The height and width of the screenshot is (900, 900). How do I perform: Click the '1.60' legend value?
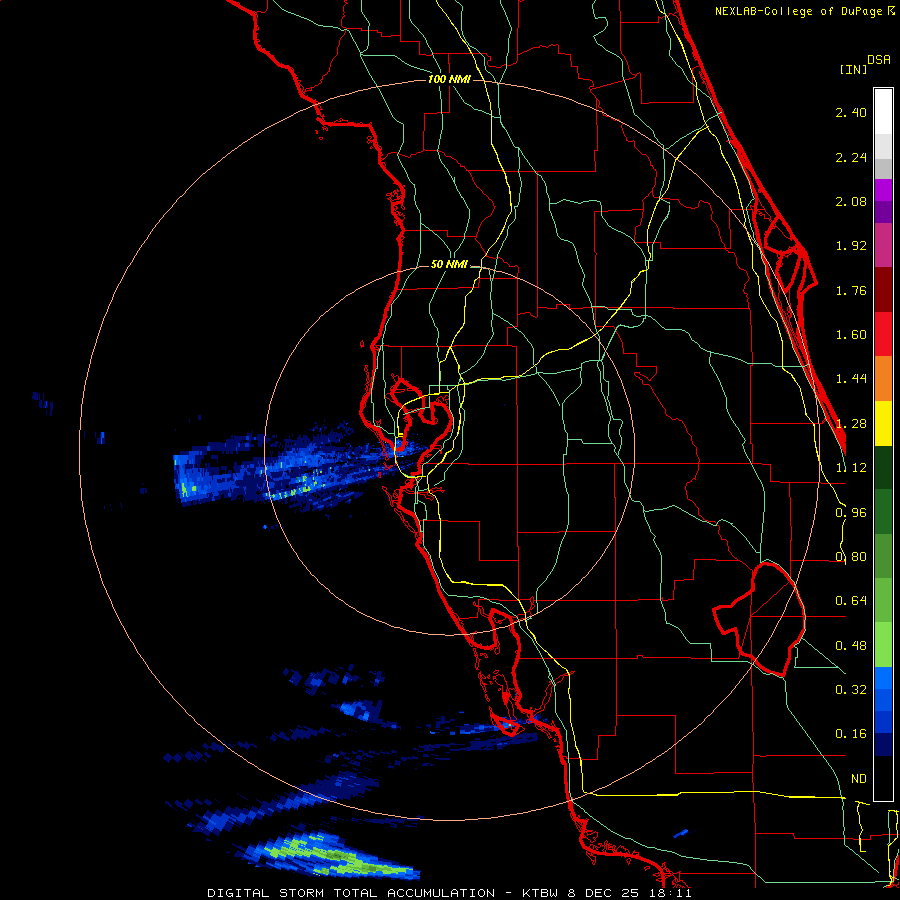(851, 335)
